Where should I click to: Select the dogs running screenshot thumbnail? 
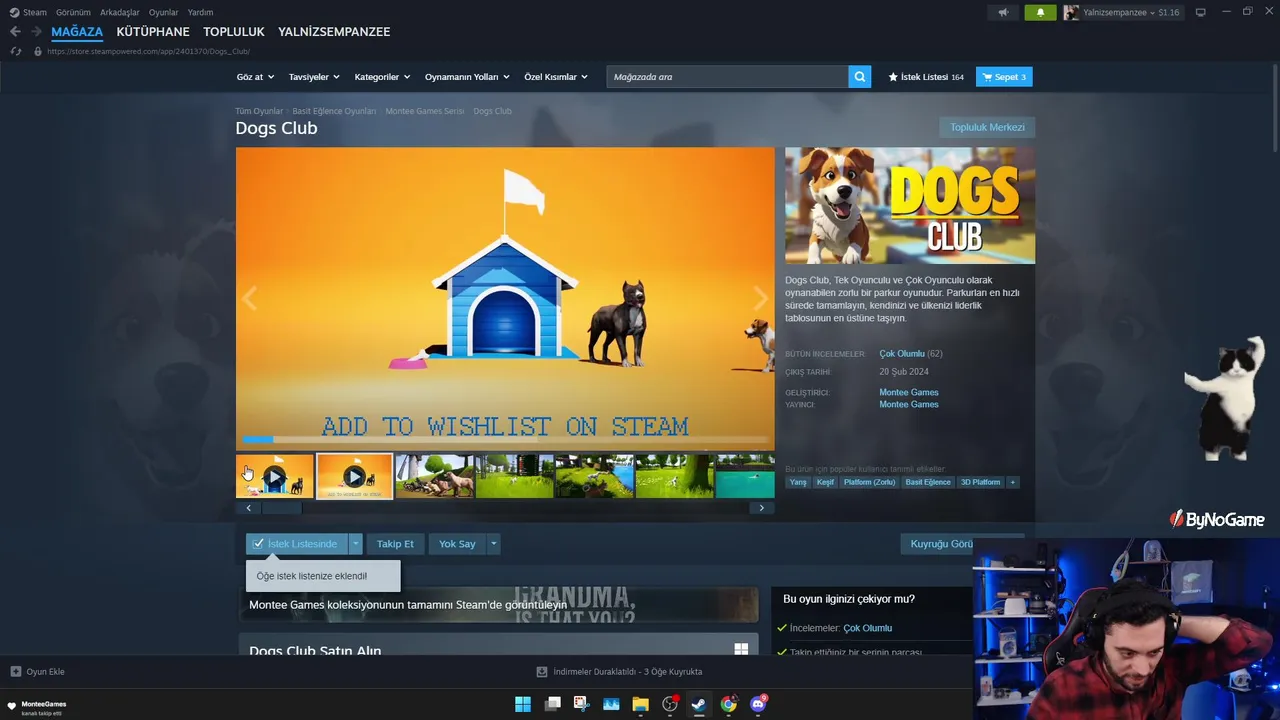[x=434, y=476]
